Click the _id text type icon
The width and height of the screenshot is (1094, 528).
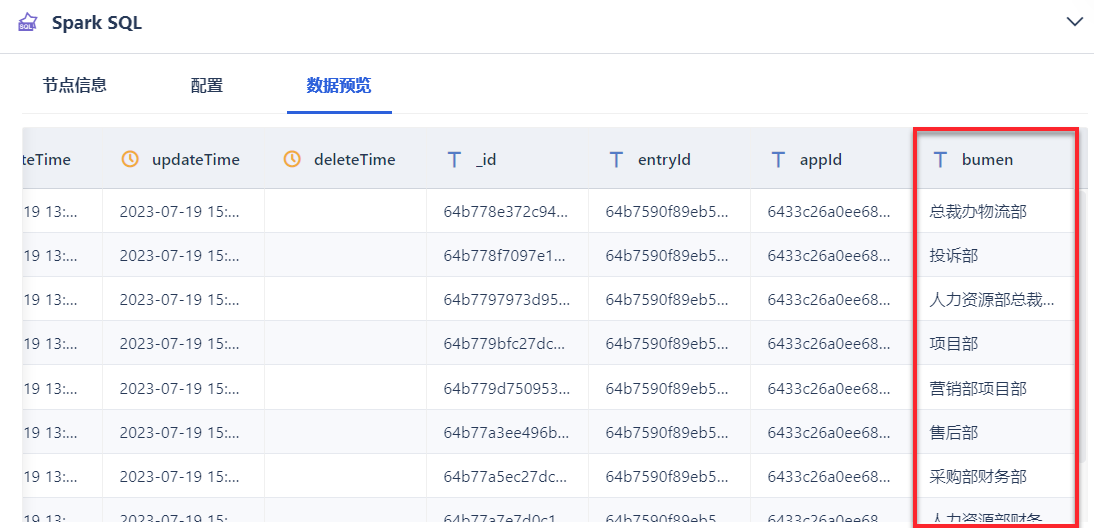(x=454, y=160)
